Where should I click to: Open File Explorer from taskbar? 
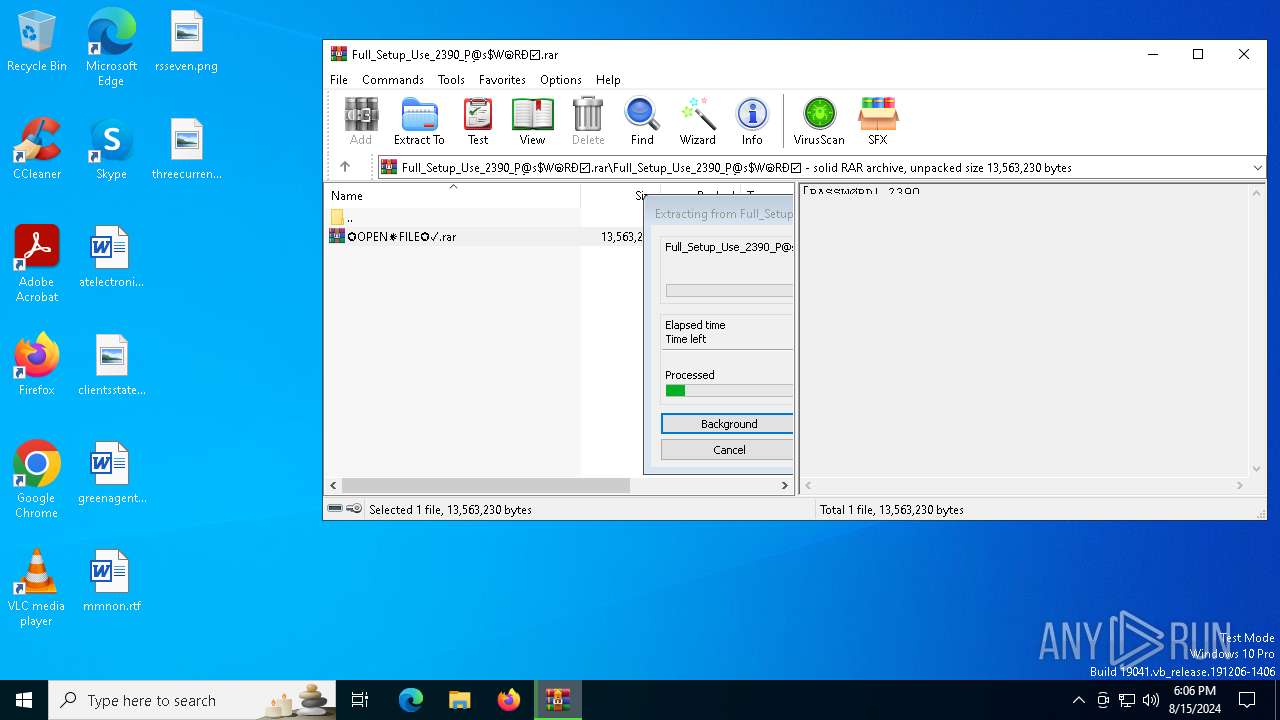pos(459,700)
